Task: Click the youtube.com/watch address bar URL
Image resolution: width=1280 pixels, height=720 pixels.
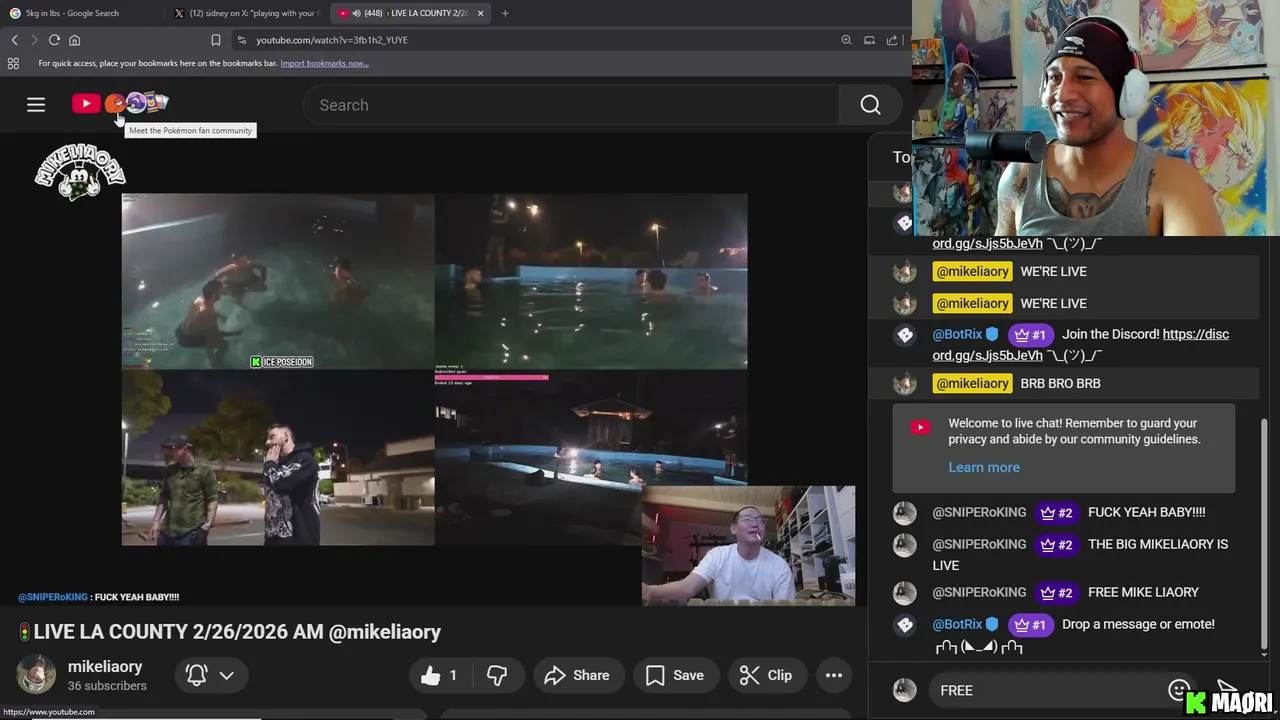Action: click(x=332, y=40)
